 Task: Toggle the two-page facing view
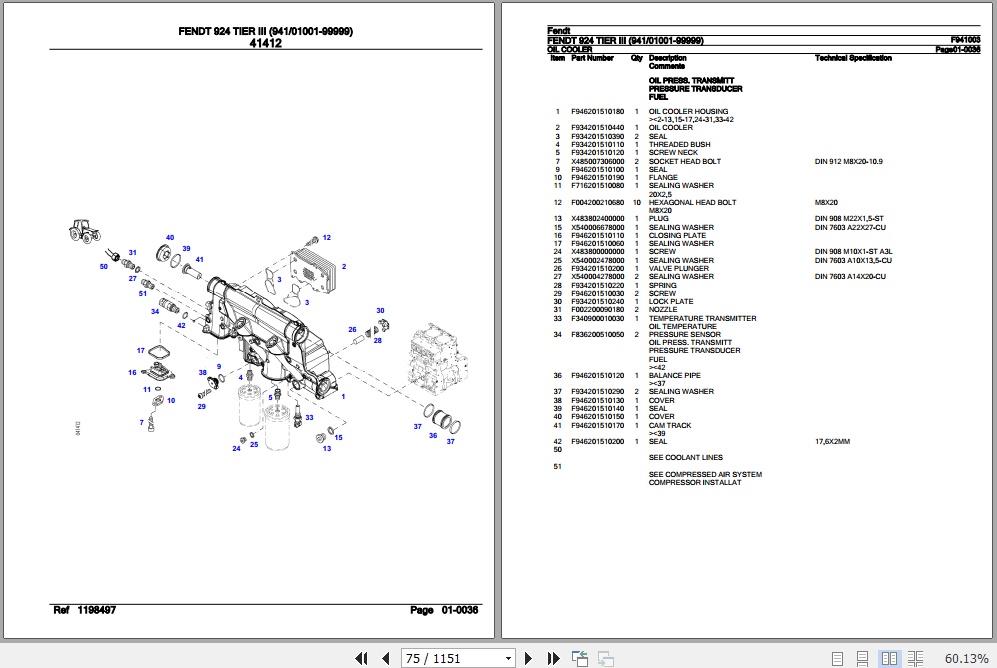pyautogui.click(x=888, y=658)
